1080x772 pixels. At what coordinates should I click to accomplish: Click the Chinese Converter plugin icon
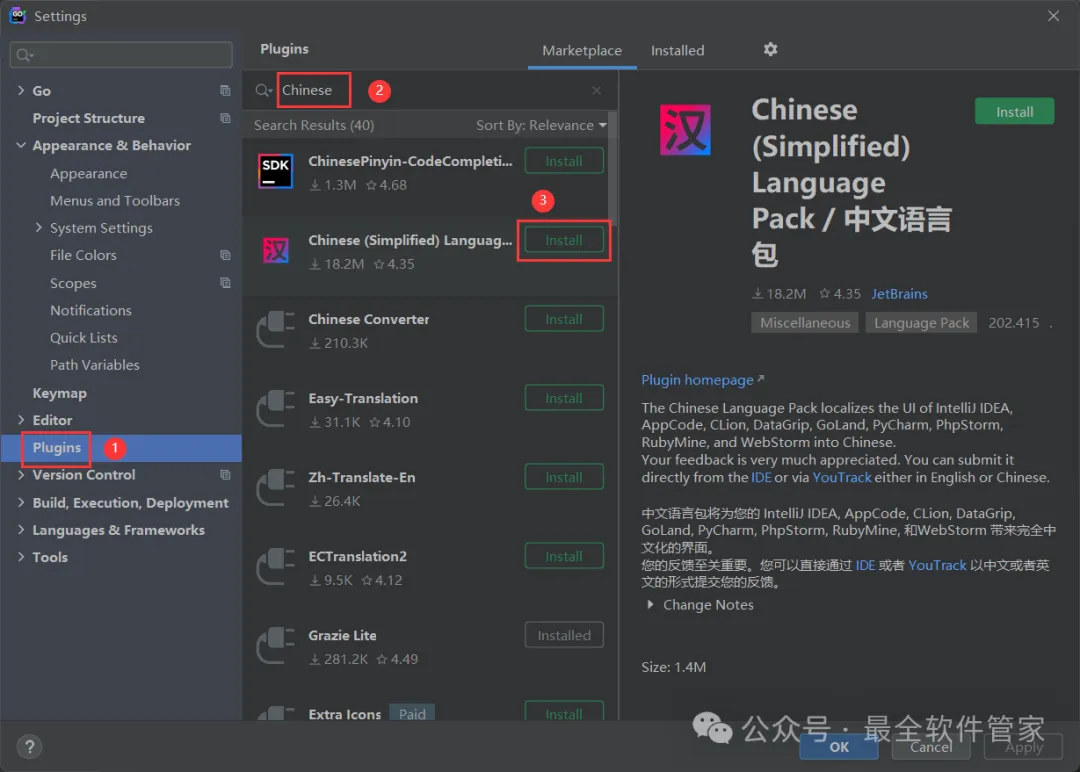point(276,329)
